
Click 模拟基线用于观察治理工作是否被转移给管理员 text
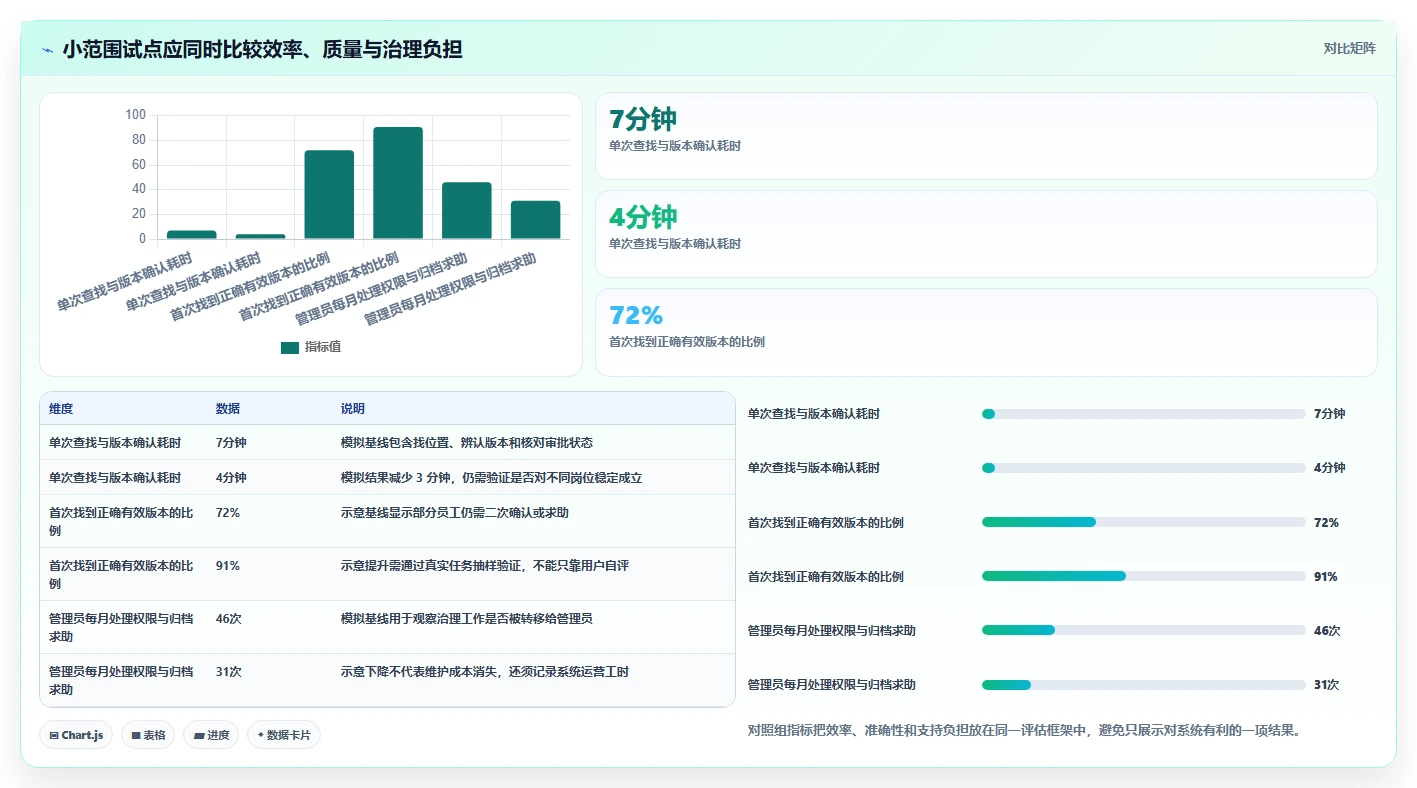click(x=467, y=619)
